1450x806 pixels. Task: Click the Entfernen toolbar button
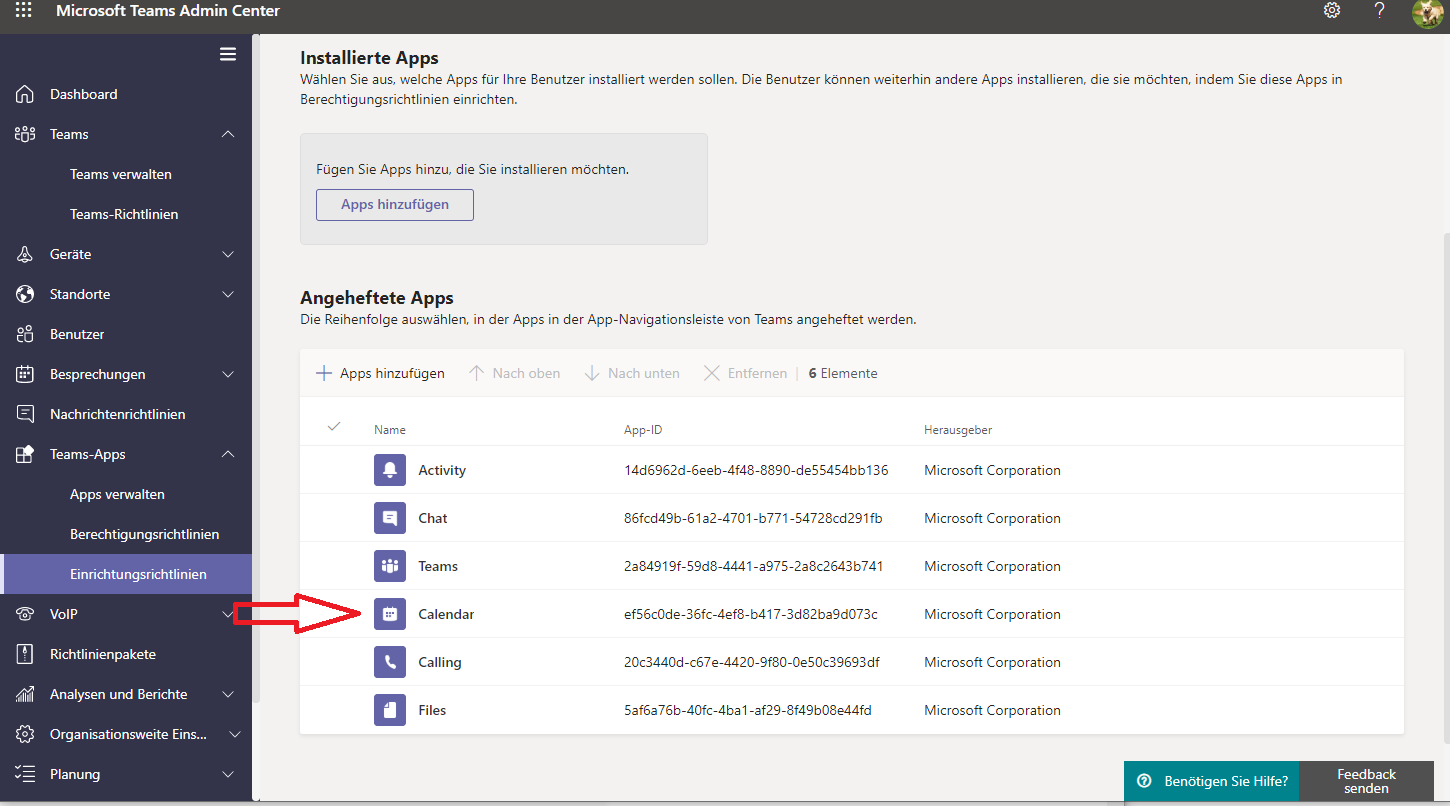pyautogui.click(x=745, y=373)
